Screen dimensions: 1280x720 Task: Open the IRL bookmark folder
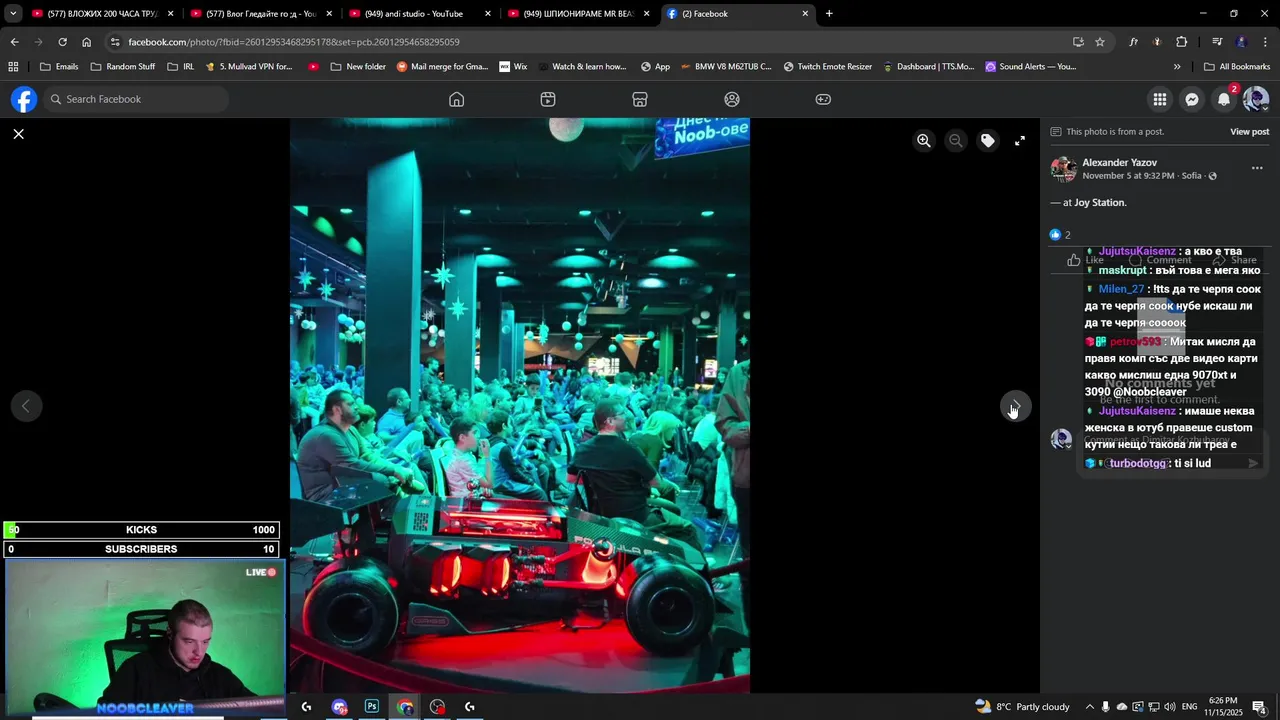[181, 67]
